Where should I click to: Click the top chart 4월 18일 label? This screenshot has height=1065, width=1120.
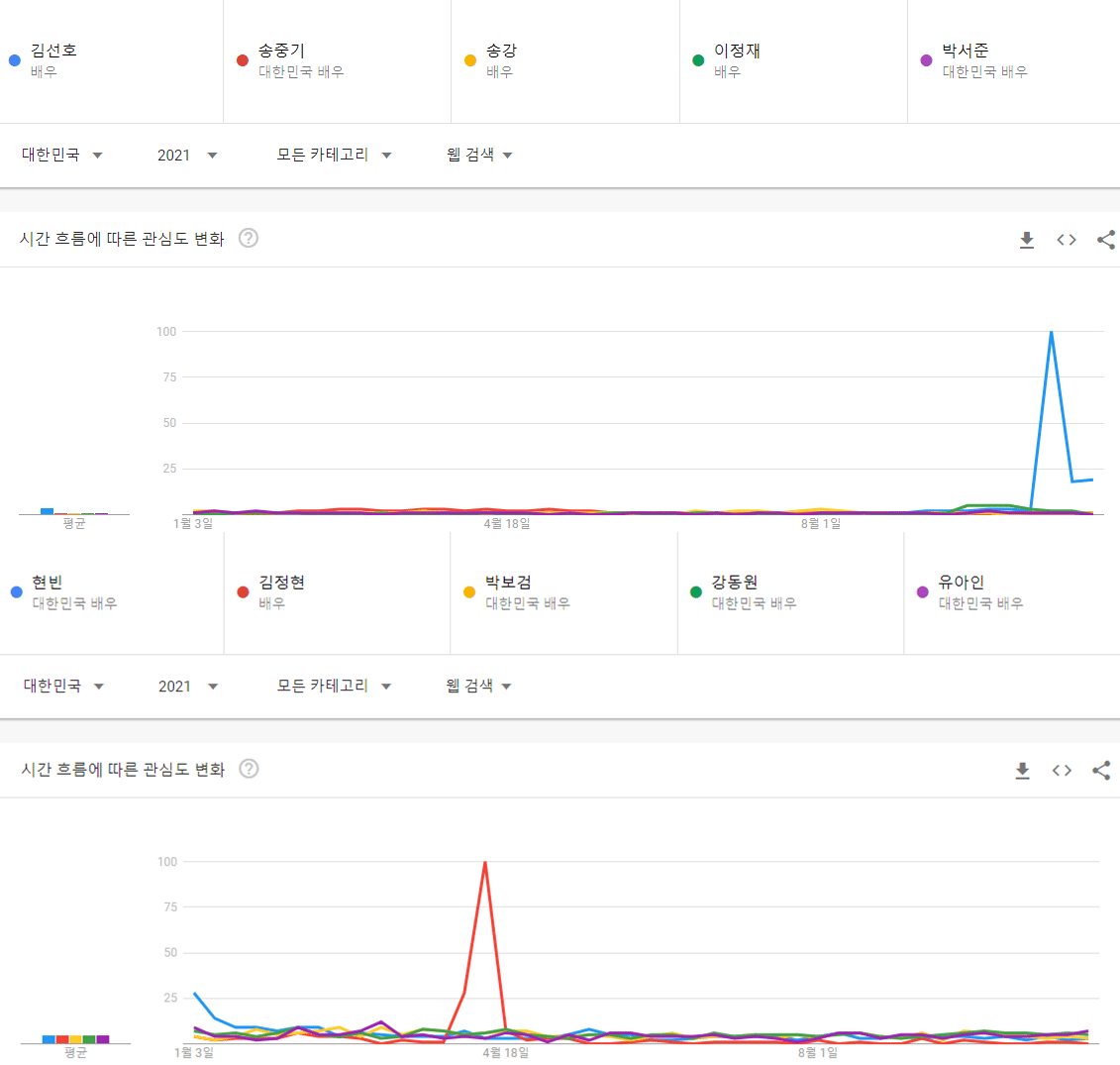[506, 524]
